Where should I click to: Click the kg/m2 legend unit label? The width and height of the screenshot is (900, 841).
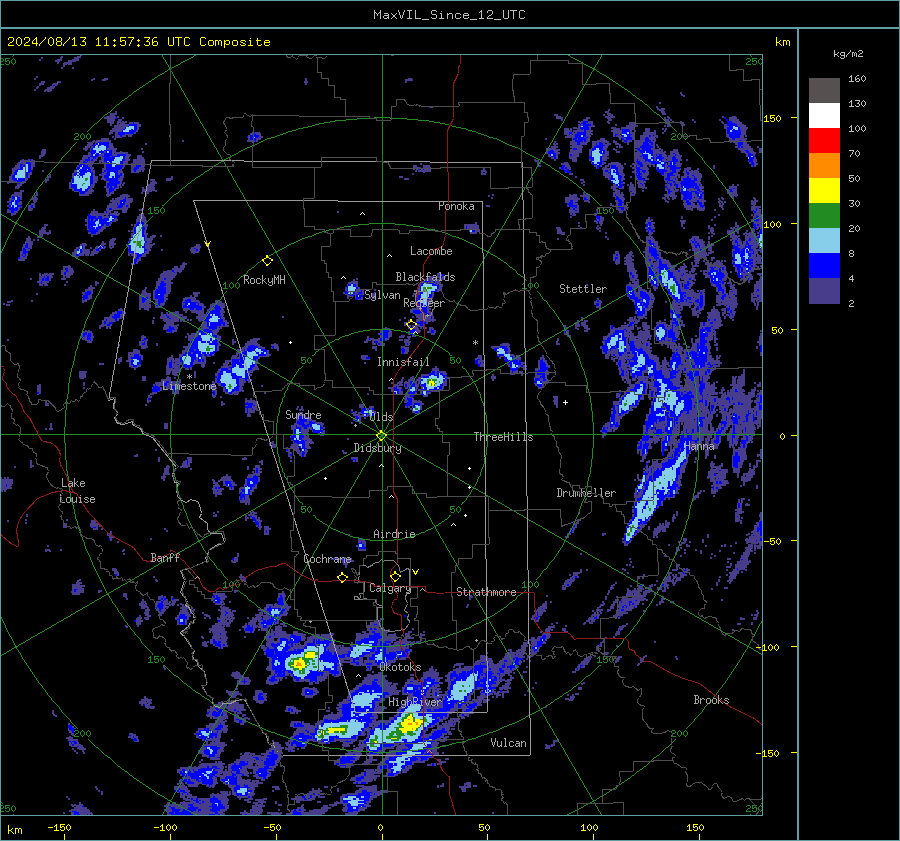click(x=848, y=54)
